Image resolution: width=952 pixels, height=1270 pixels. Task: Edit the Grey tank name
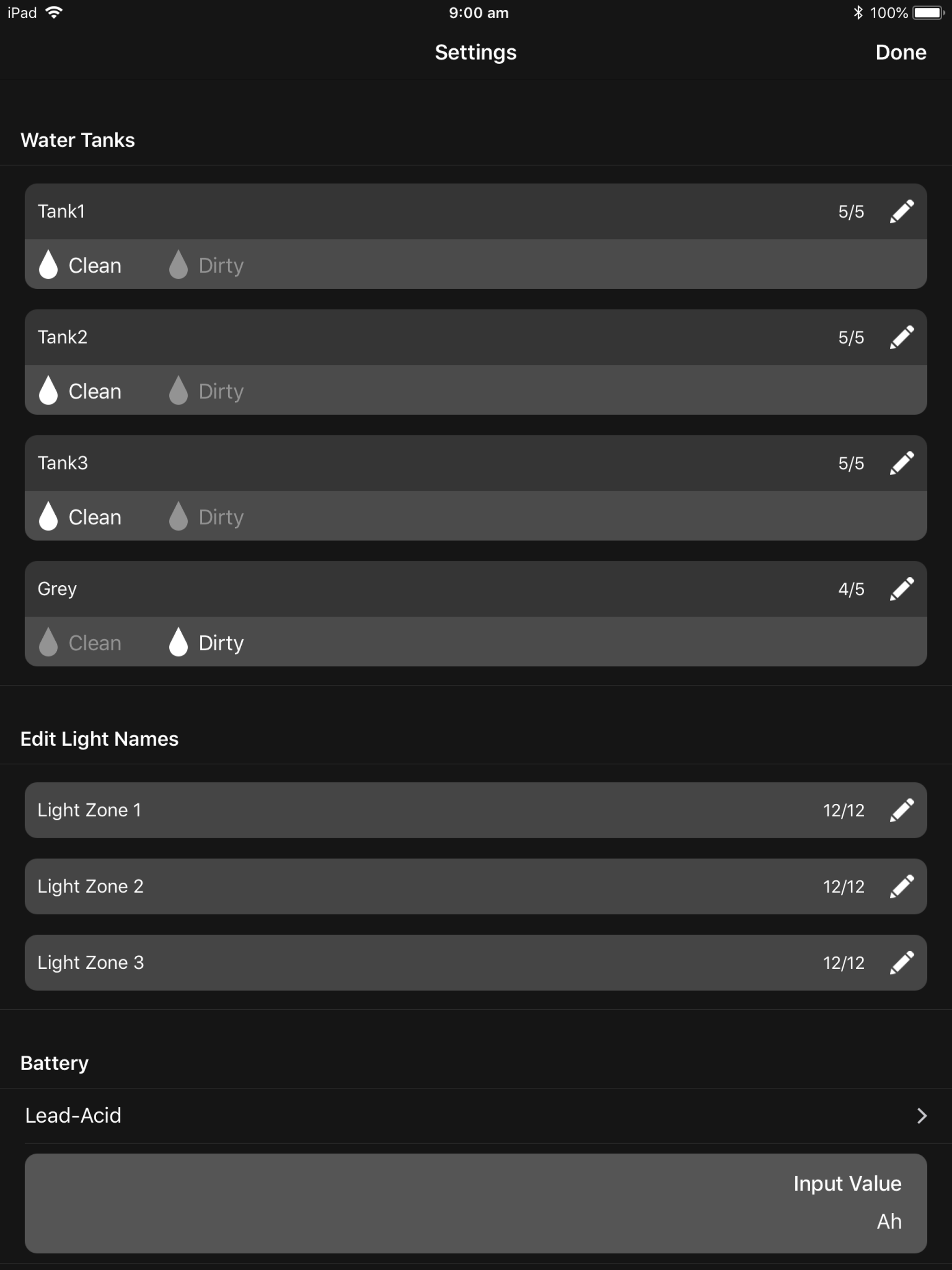pos(901,588)
